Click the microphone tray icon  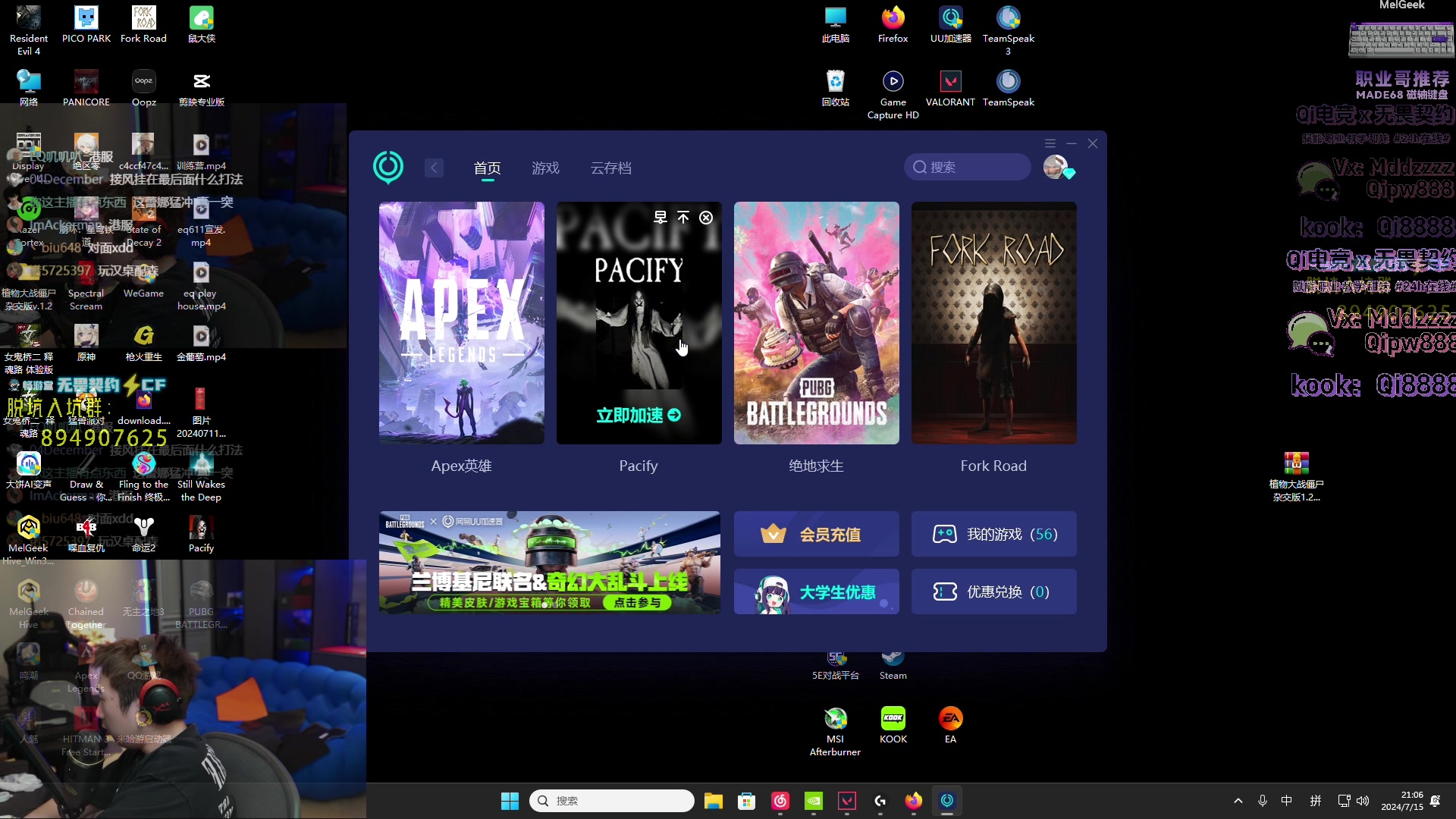(1263, 801)
